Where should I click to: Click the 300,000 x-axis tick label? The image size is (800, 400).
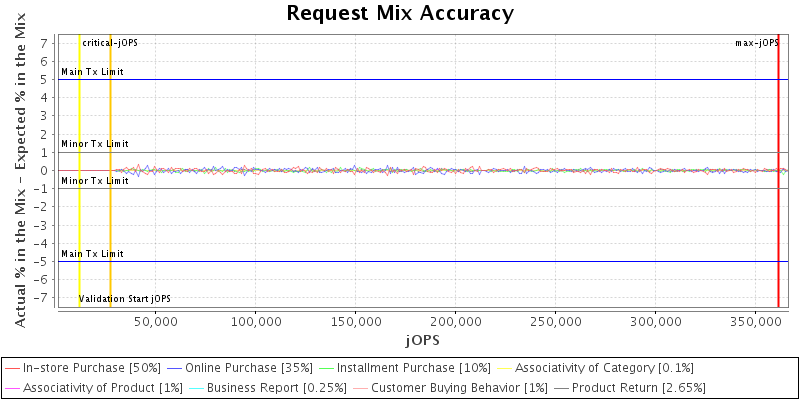point(655,321)
